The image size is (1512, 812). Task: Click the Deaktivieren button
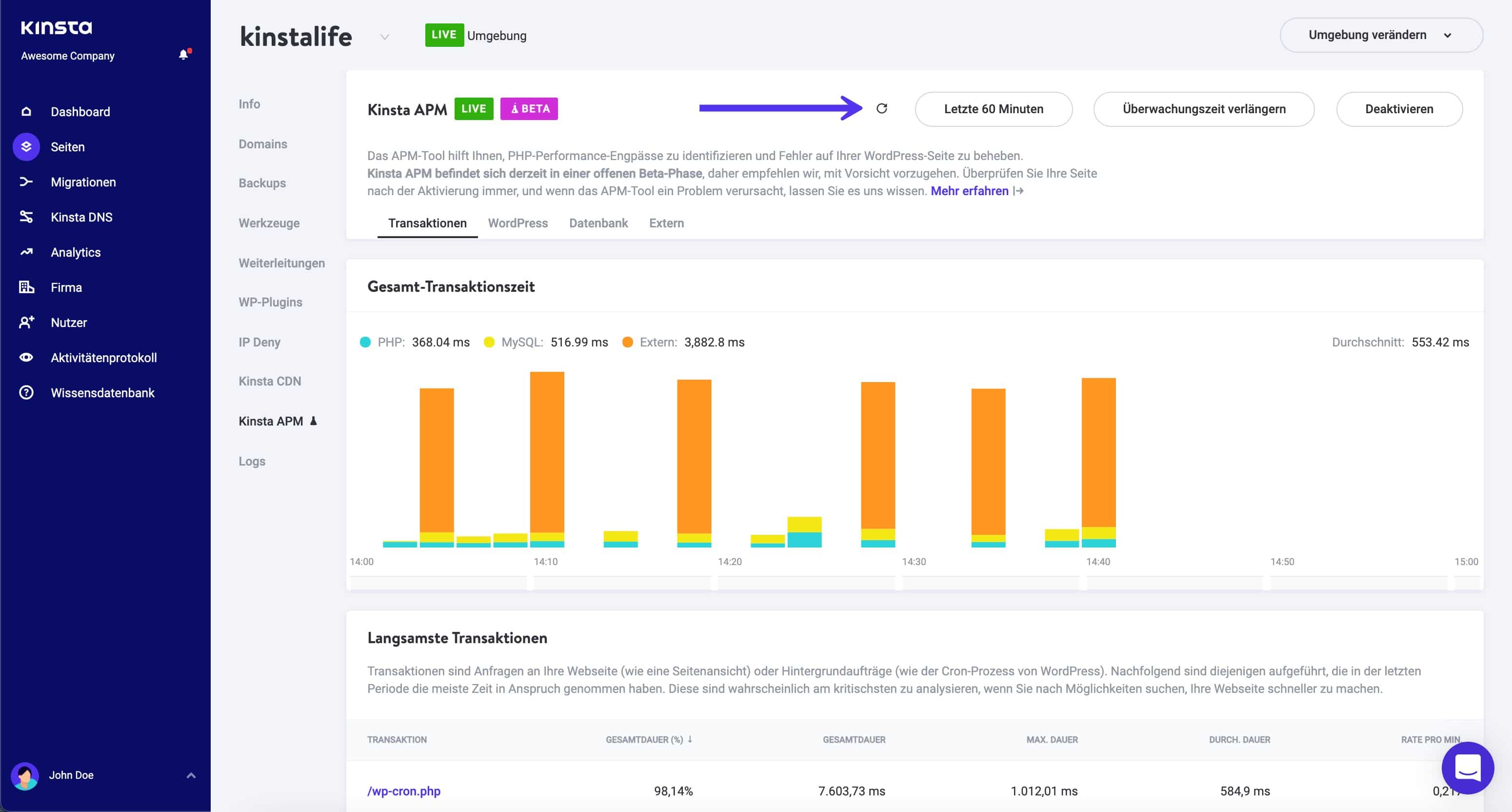(1399, 109)
